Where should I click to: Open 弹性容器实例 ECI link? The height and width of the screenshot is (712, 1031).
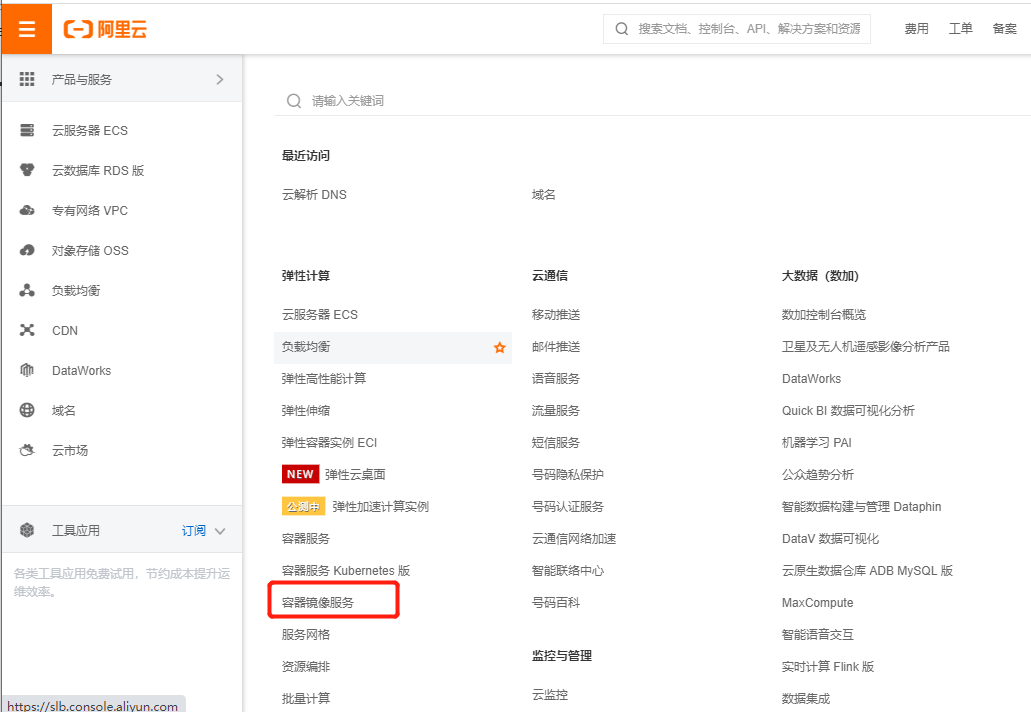point(329,442)
